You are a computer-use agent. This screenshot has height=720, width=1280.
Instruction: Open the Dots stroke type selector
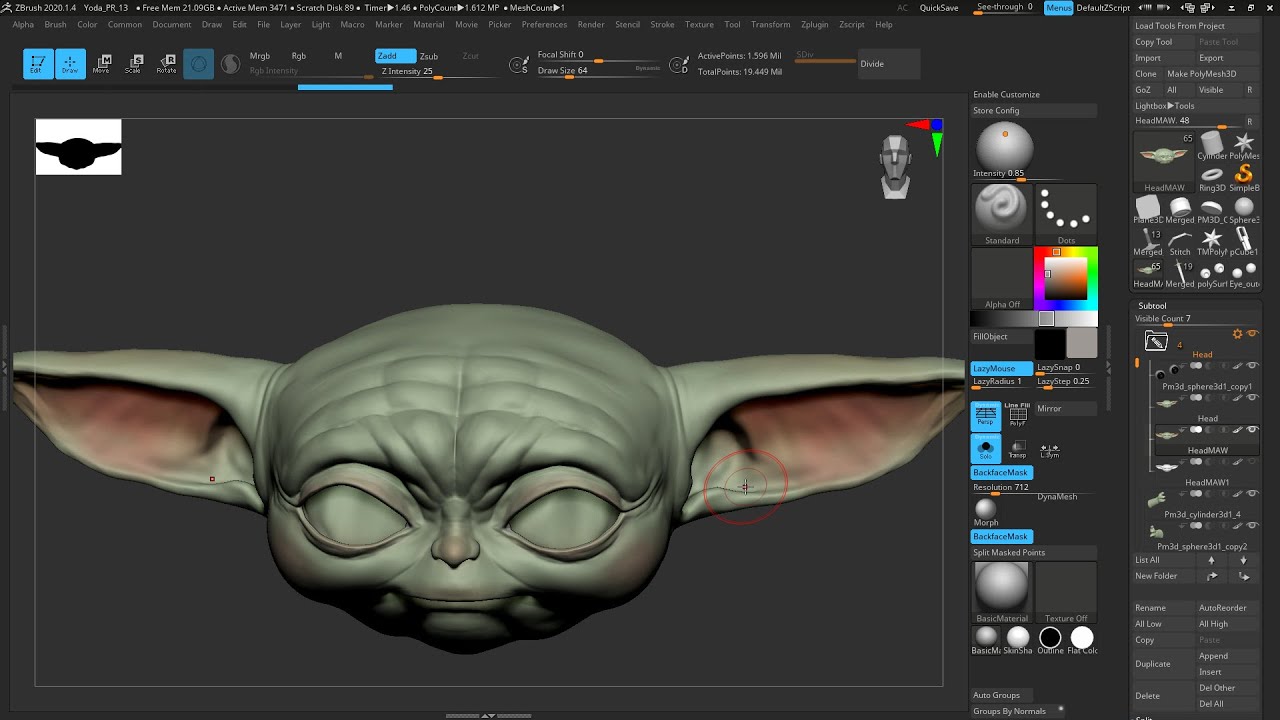(1066, 212)
